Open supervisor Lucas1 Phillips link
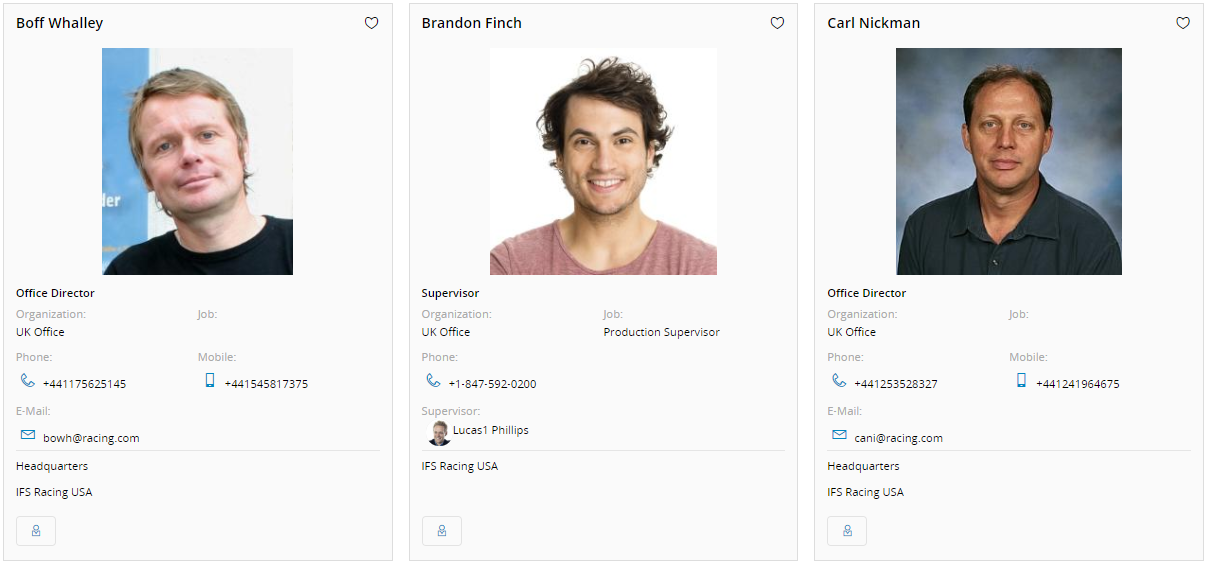 tap(491, 431)
